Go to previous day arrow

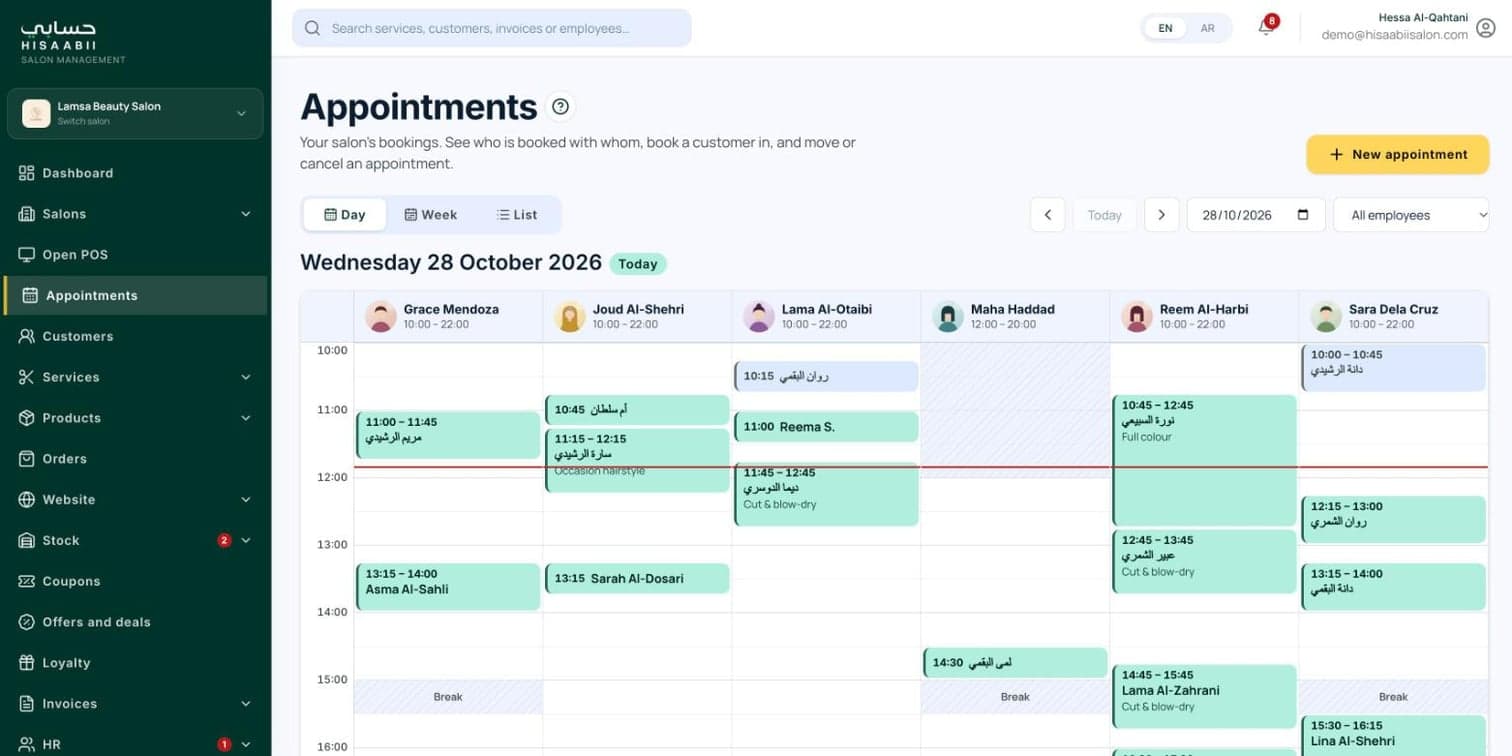pyautogui.click(x=1047, y=215)
